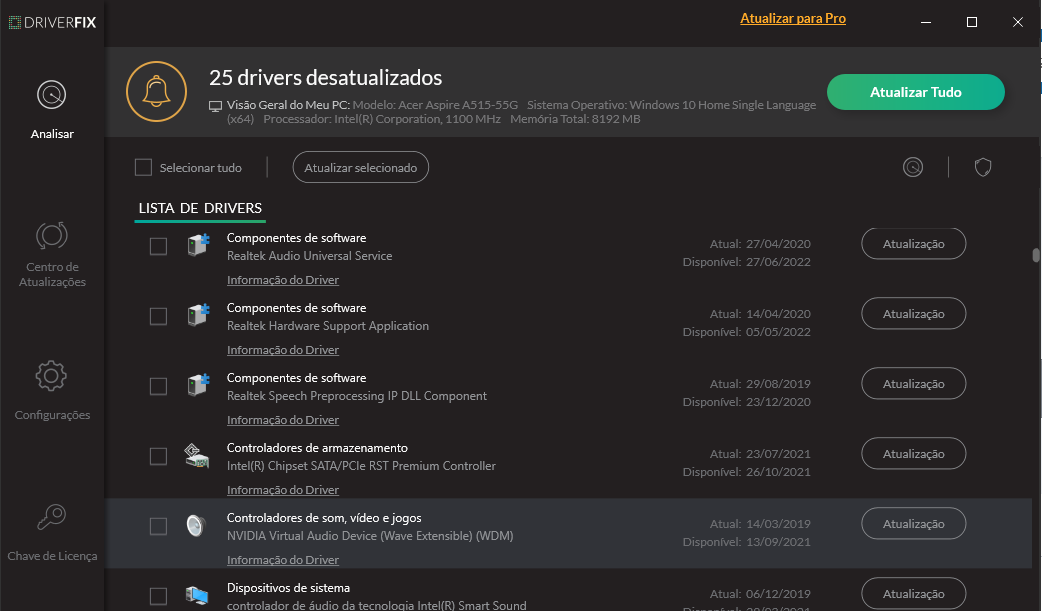Click the driver list scrollbar thumb
Viewport: 1042px width, 611px height.
(1035, 255)
